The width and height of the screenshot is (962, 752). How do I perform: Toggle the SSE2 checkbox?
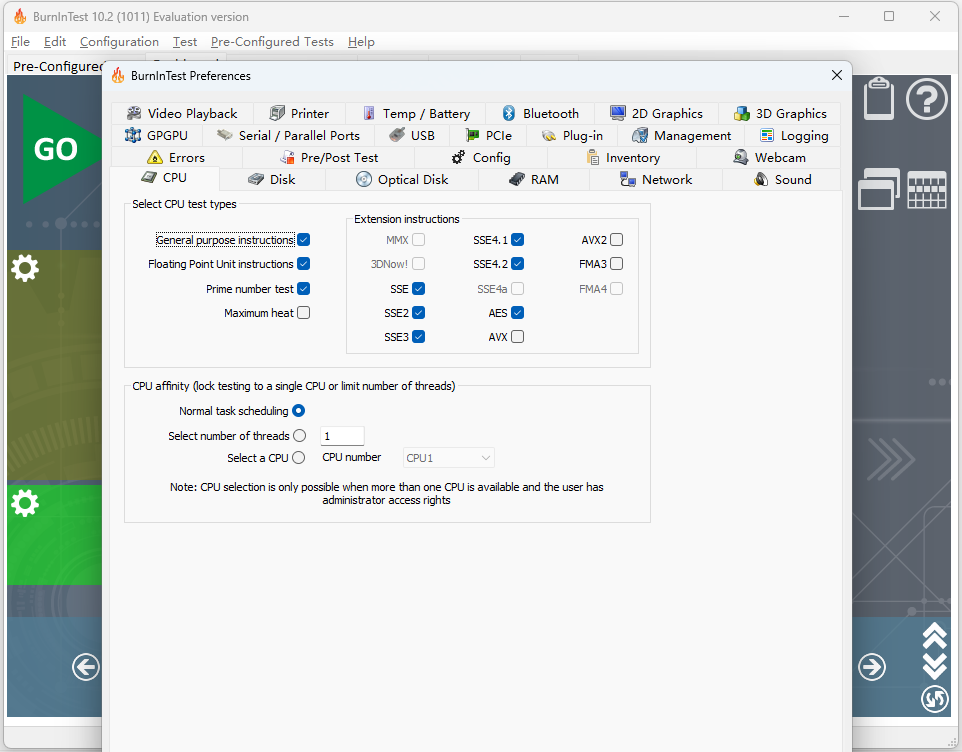click(419, 313)
